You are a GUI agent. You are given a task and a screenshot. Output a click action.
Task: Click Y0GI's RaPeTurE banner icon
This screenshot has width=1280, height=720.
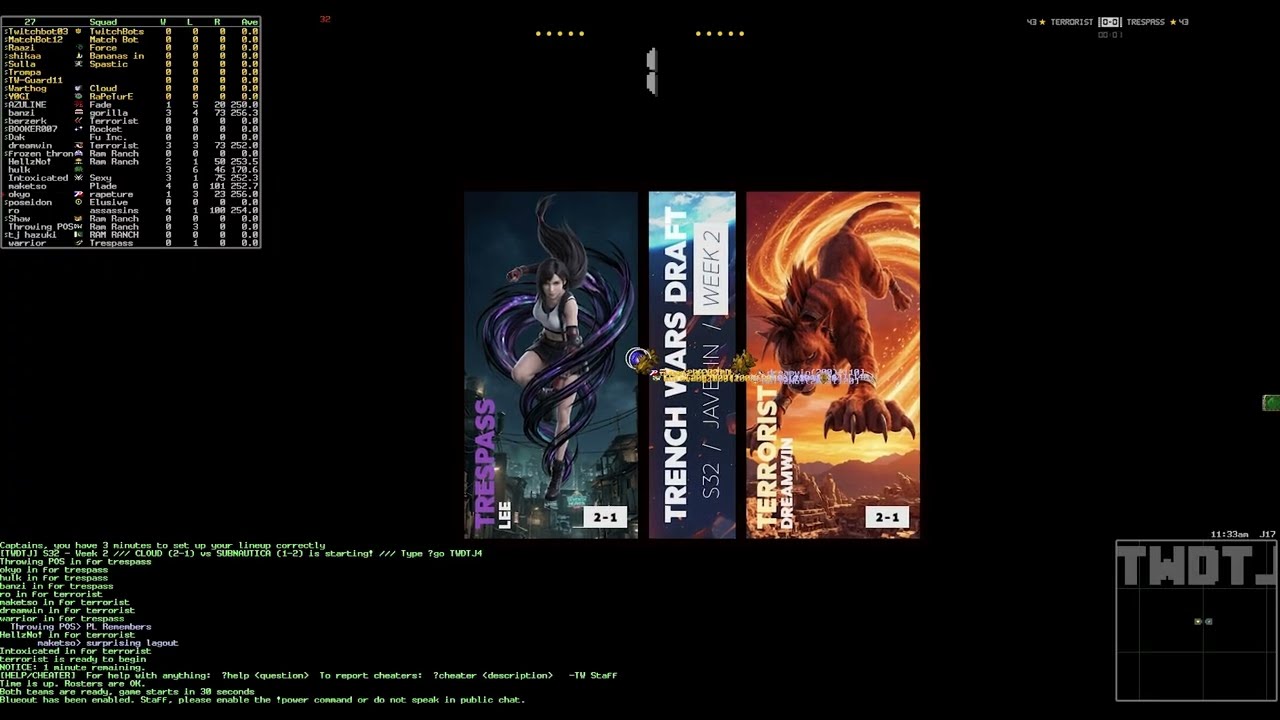78,96
